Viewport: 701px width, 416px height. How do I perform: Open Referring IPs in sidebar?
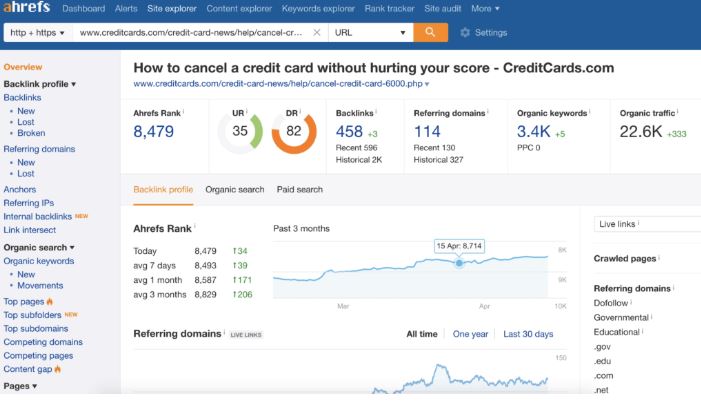[29, 203]
